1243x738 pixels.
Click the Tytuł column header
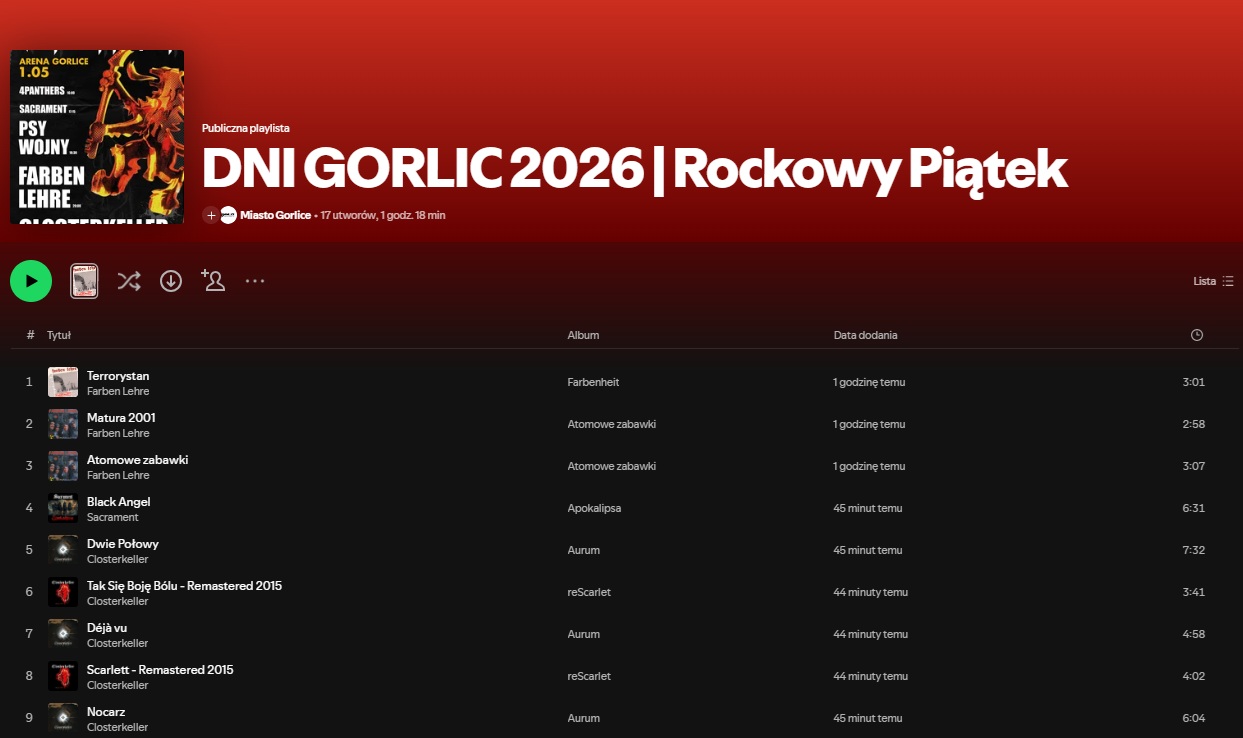point(59,335)
